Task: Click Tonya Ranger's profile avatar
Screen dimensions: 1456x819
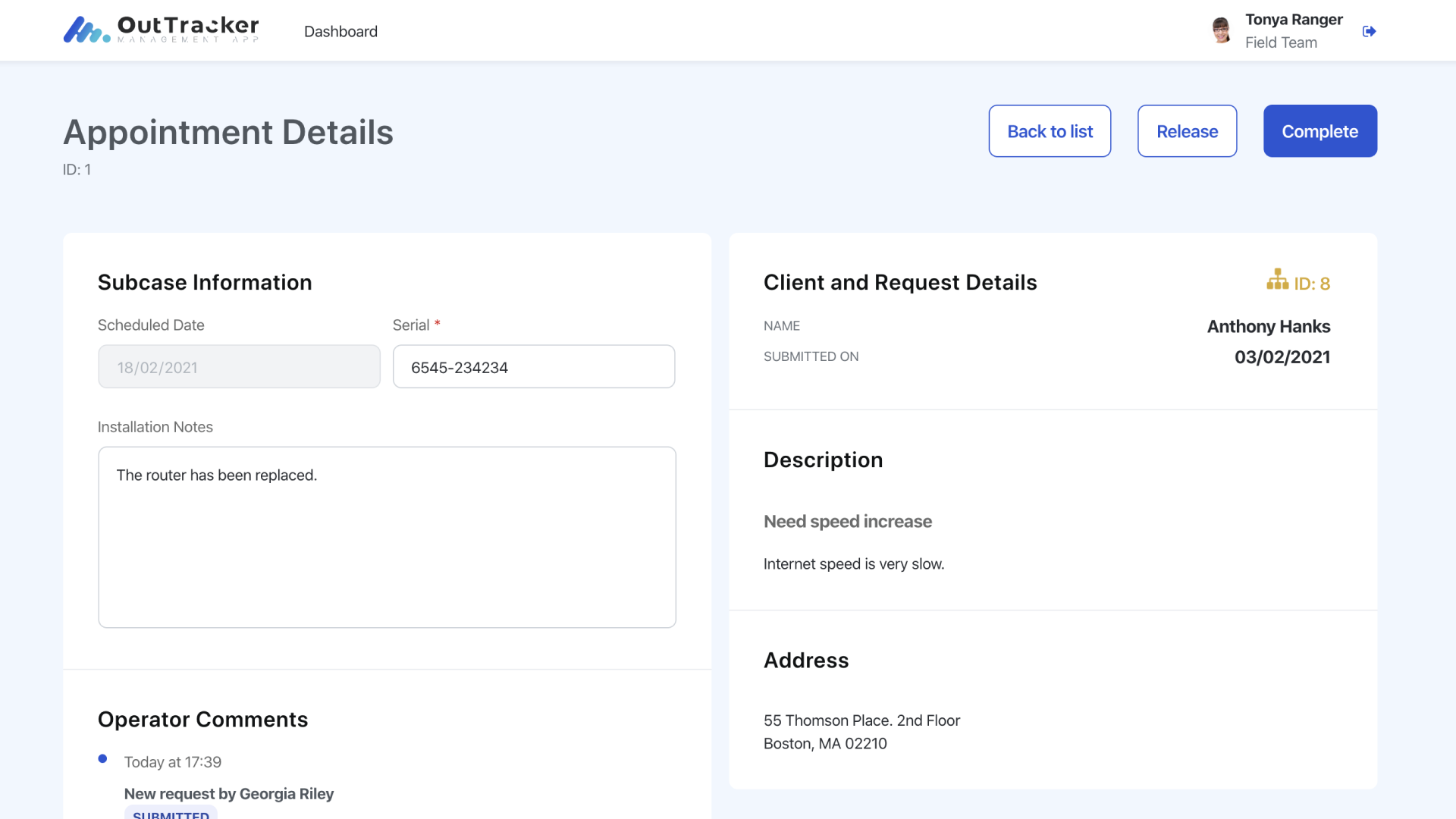Action: click(x=1221, y=30)
